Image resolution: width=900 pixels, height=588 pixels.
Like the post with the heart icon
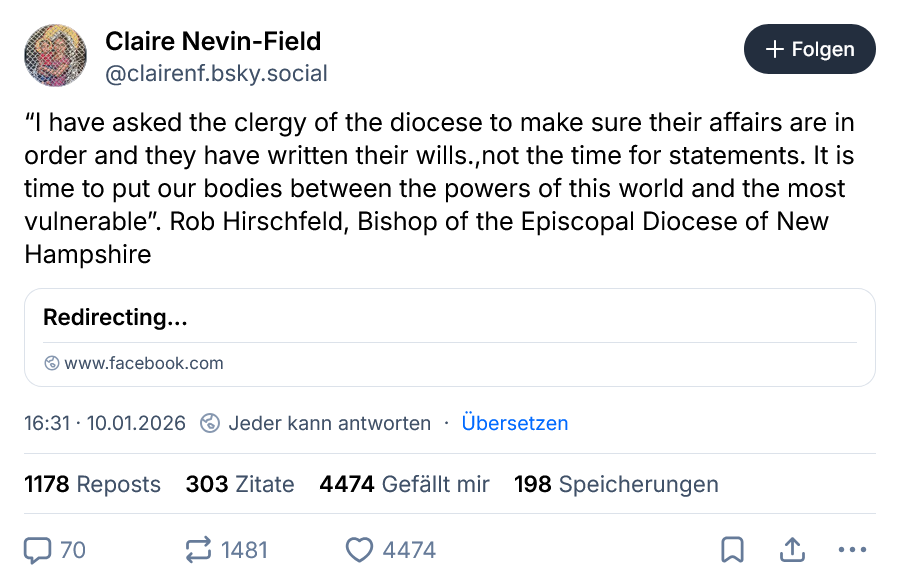coord(359,550)
